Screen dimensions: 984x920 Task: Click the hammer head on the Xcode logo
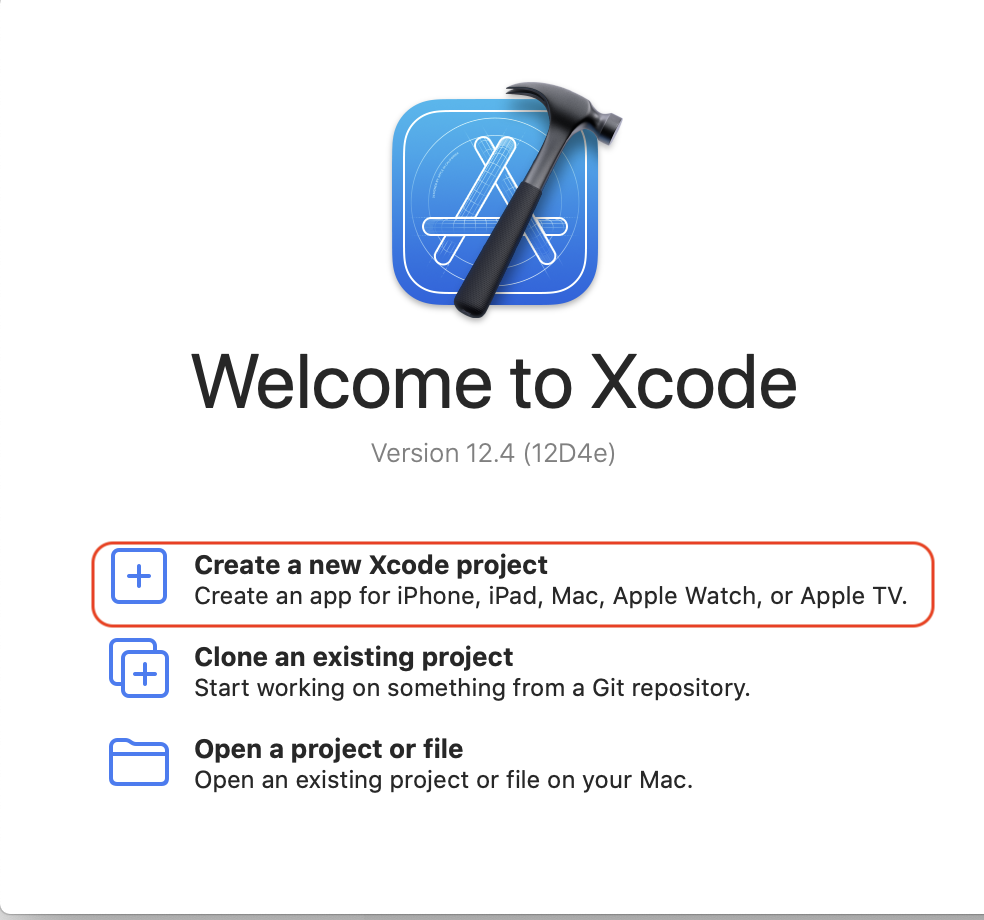tap(565, 113)
